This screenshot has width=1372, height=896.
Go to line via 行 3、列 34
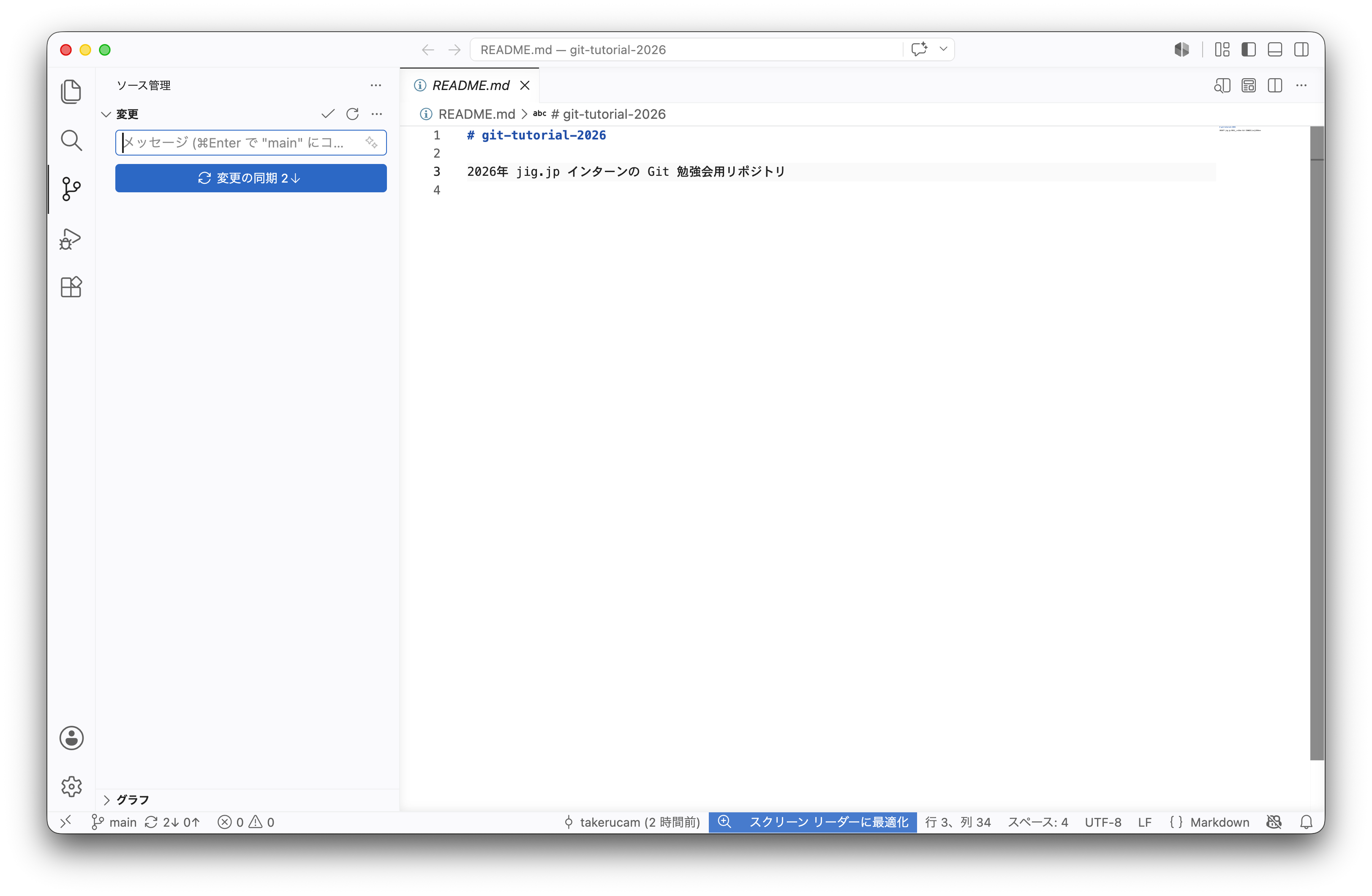point(958,822)
